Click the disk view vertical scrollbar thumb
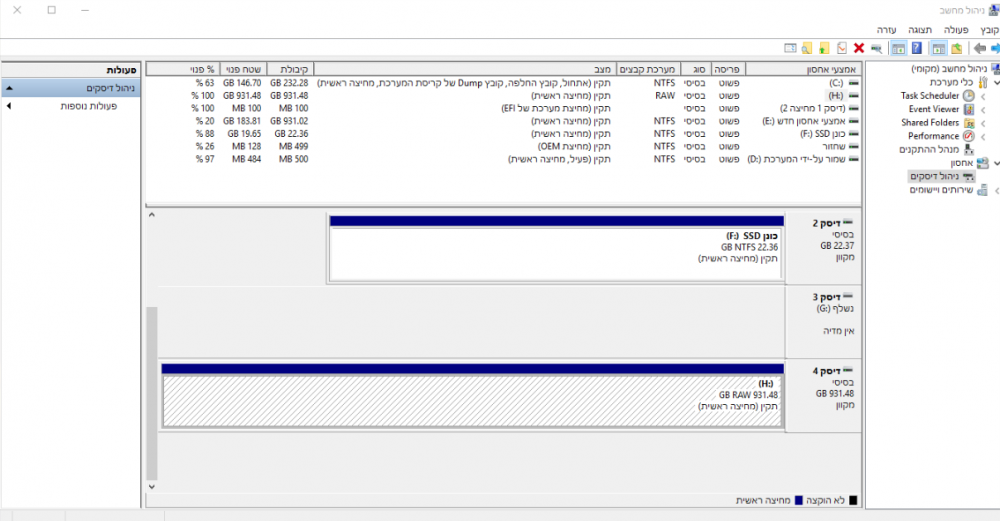Viewport: 1000px width, 521px height. 152,393
